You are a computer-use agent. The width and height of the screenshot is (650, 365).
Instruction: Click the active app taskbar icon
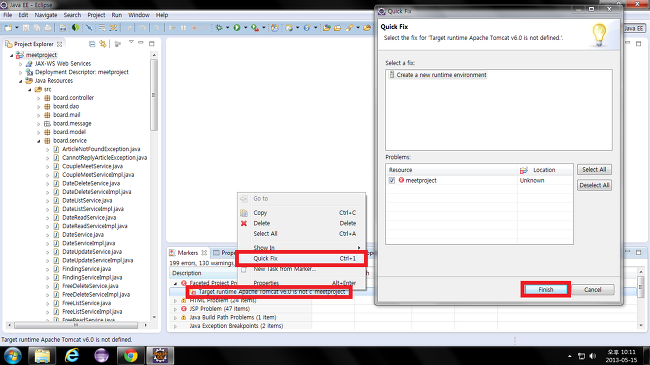click(x=160, y=356)
